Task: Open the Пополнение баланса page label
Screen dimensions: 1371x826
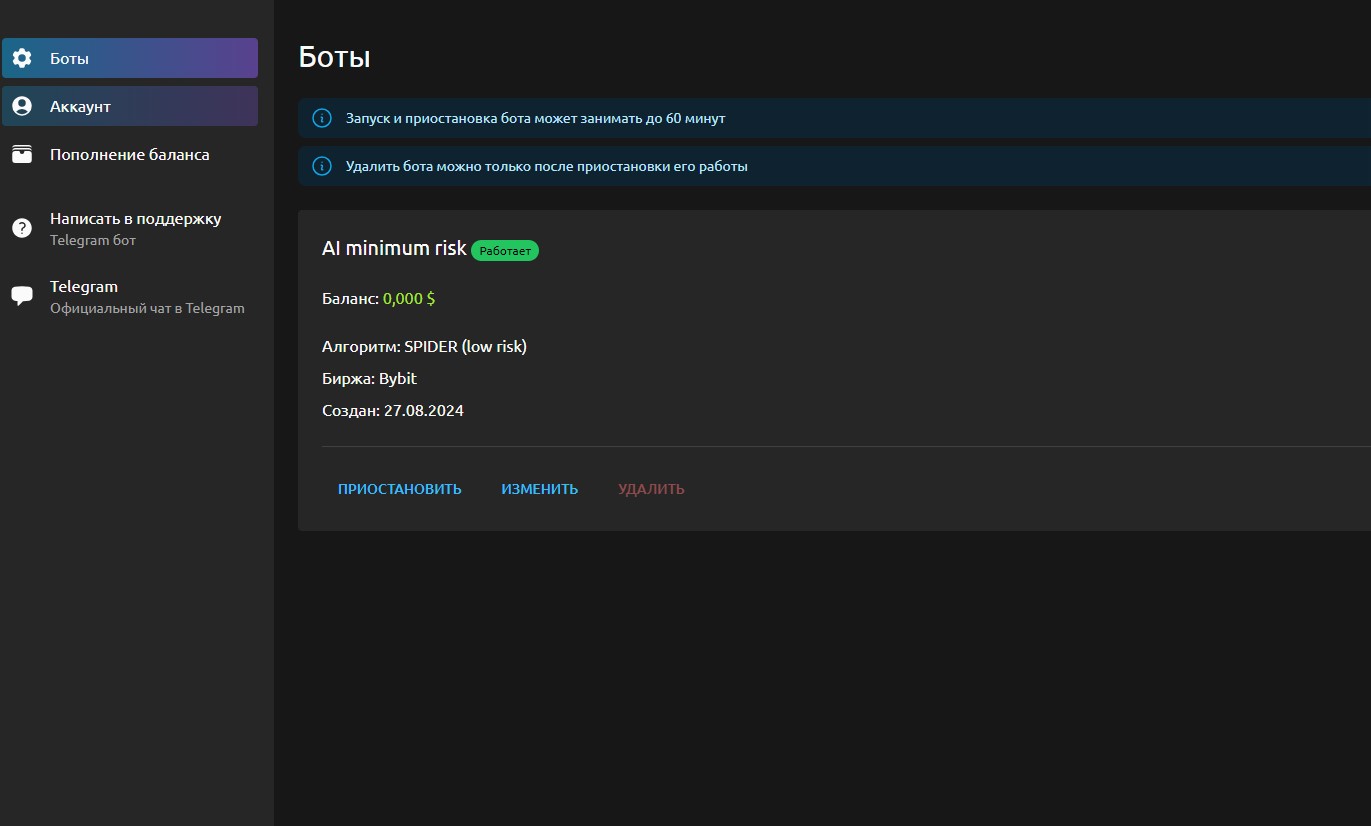Action: pos(130,155)
